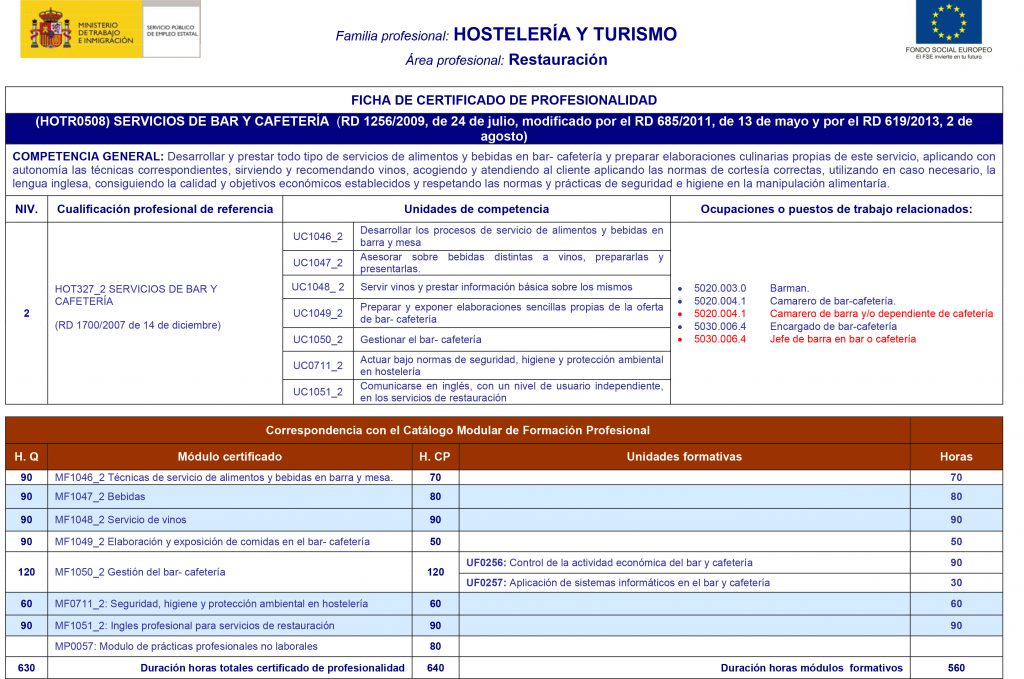Click the European Union flag emblem
This screenshot has width=1024, height=679.
[948, 22]
